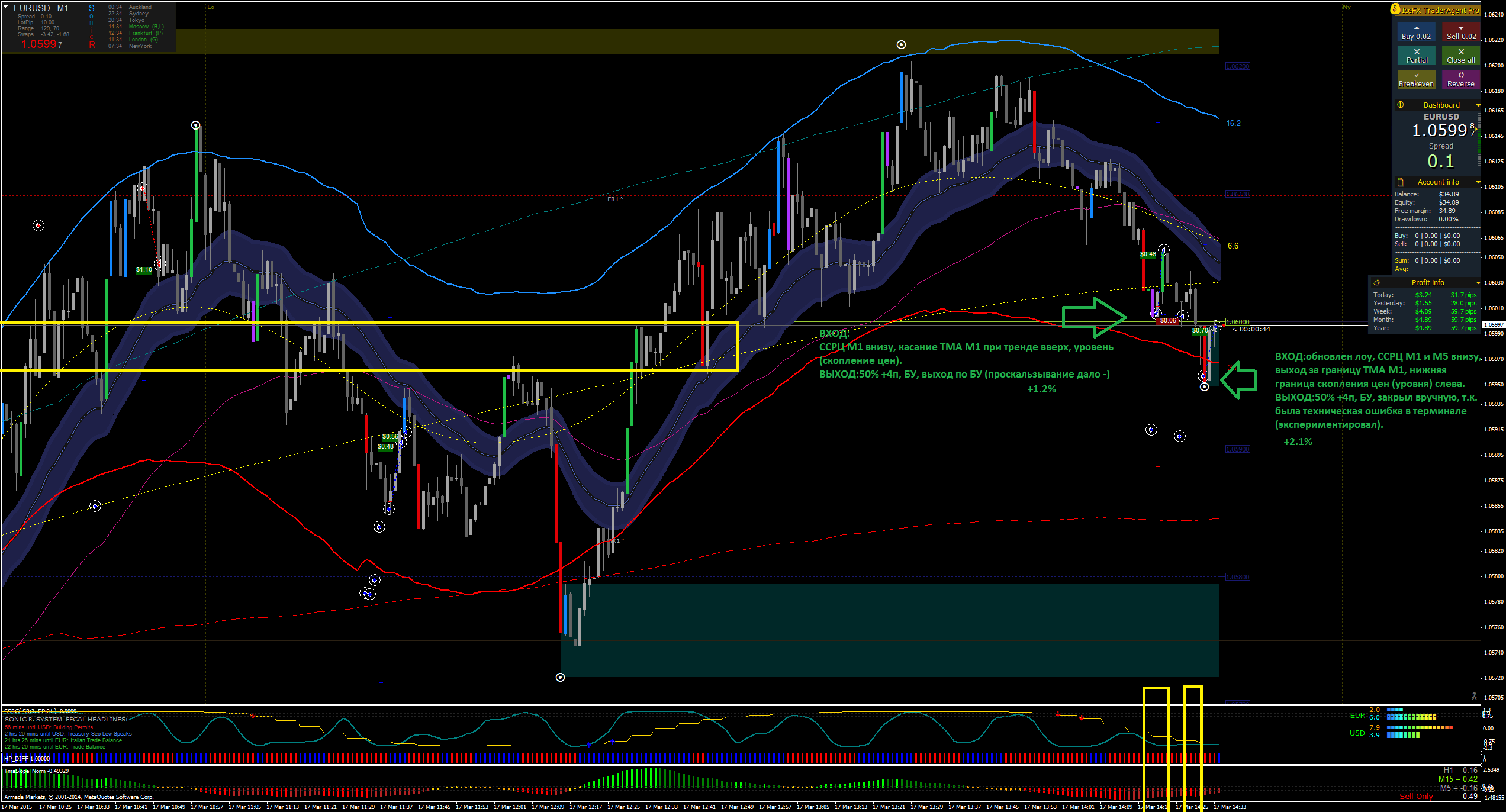Click the SSRC indicator label
Viewport: 1506px width, 812px height.
tap(40, 711)
